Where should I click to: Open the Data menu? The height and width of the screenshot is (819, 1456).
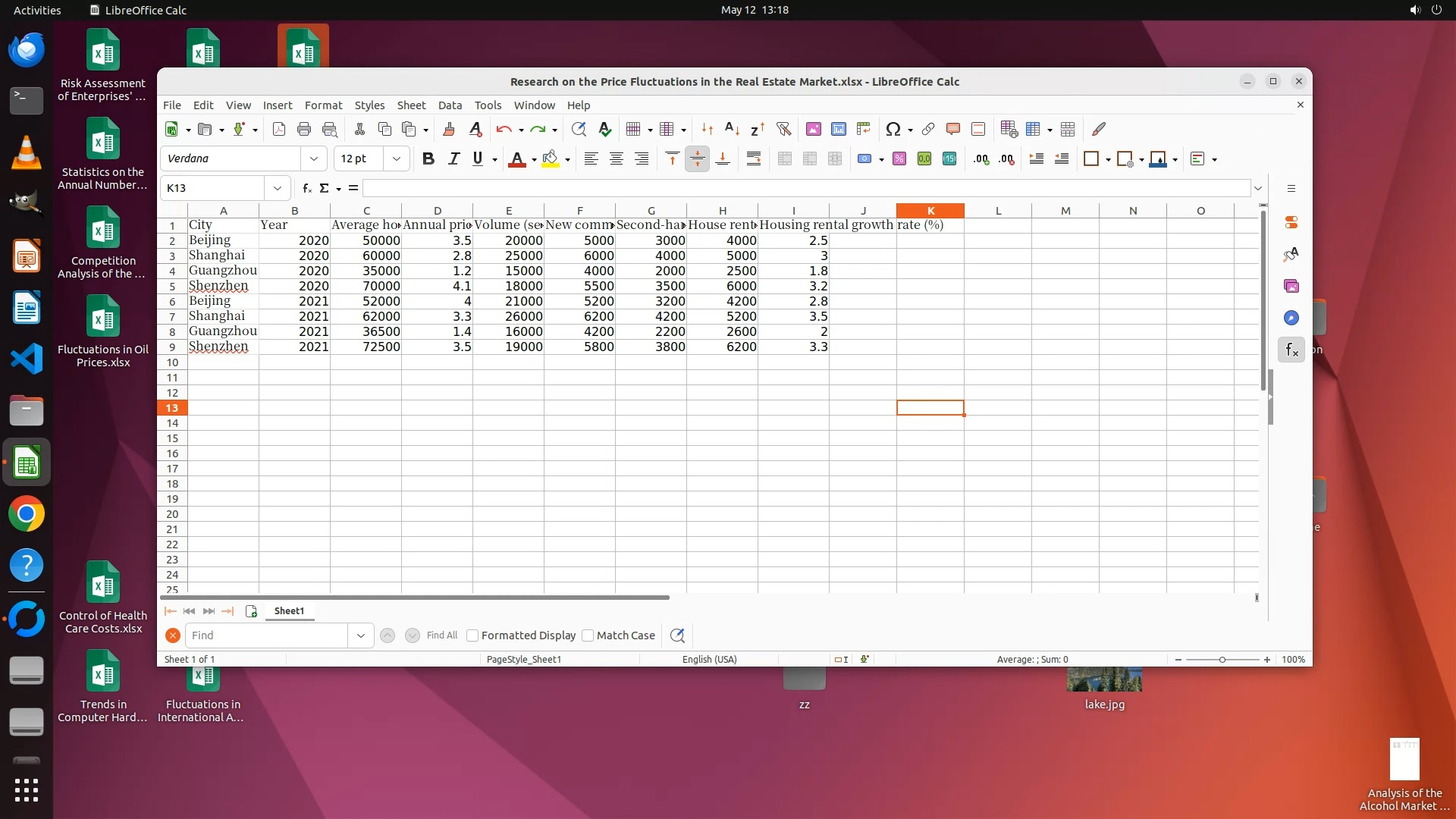tap(449, 105)
